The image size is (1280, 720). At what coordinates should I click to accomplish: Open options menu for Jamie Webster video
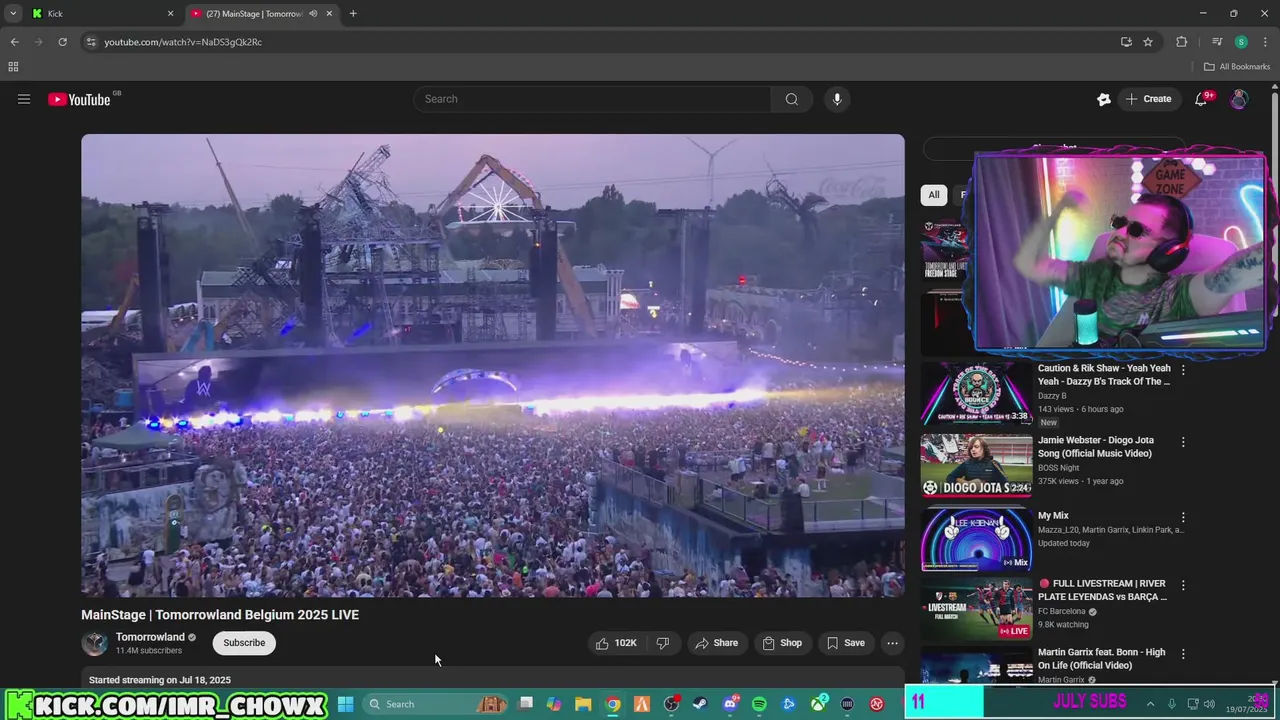(x=1183, y=442)
